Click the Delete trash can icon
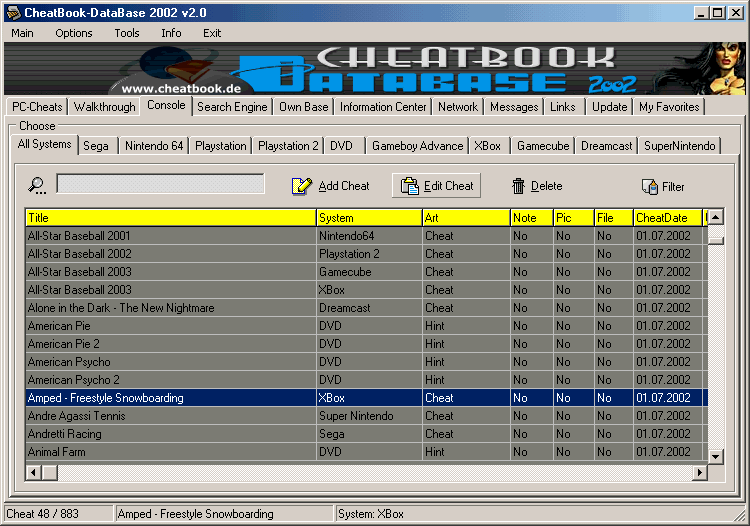 point(518,186)
